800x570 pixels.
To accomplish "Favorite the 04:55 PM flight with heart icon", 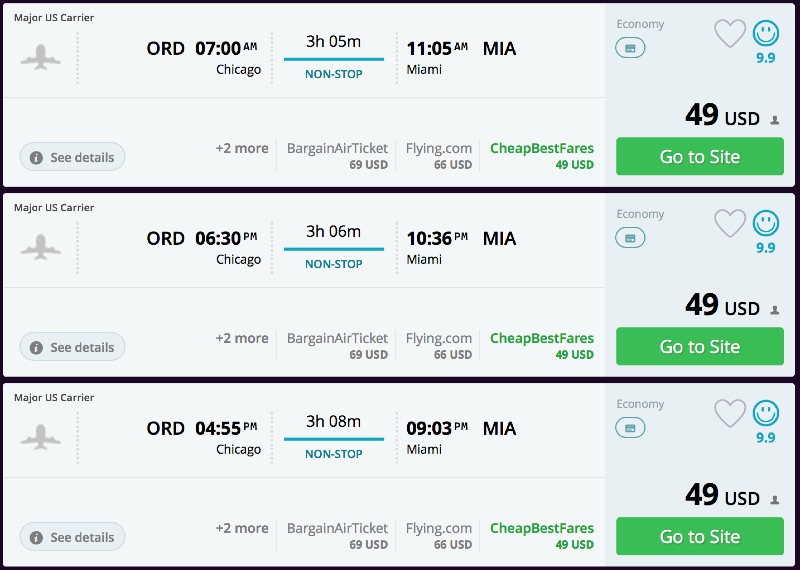I will [730, 414].
